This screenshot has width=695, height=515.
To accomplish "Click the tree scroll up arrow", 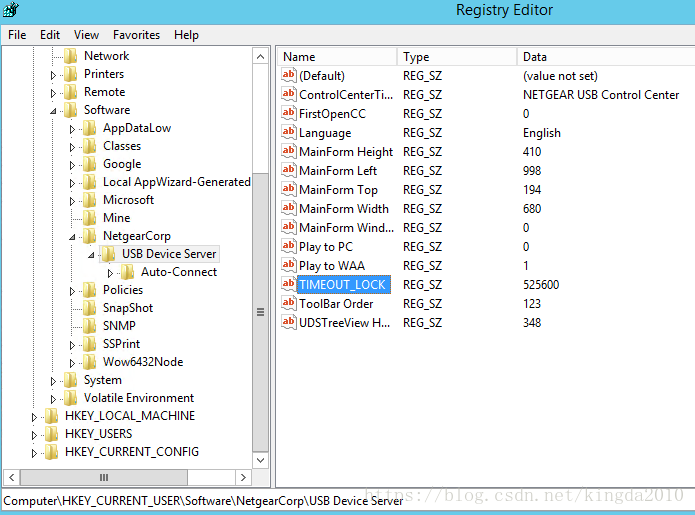I will coord(261,56).
